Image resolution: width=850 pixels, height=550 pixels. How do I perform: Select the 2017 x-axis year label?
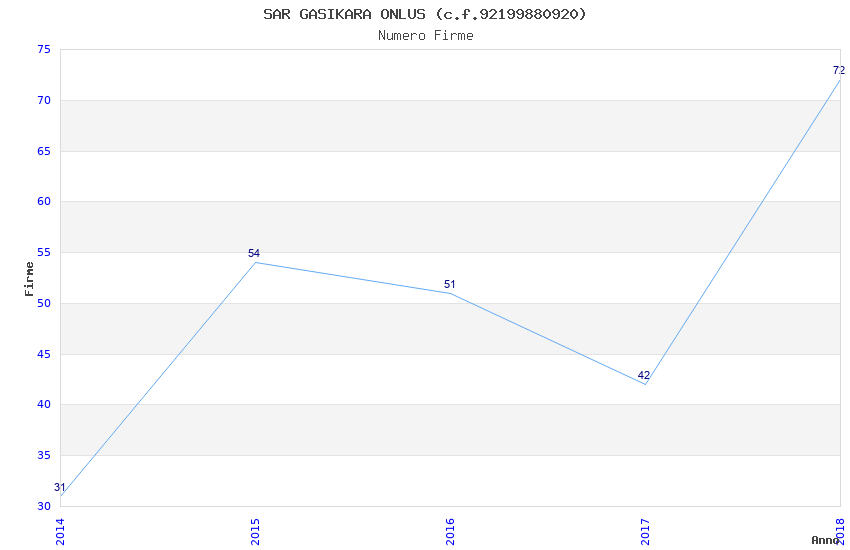[645, 532]
